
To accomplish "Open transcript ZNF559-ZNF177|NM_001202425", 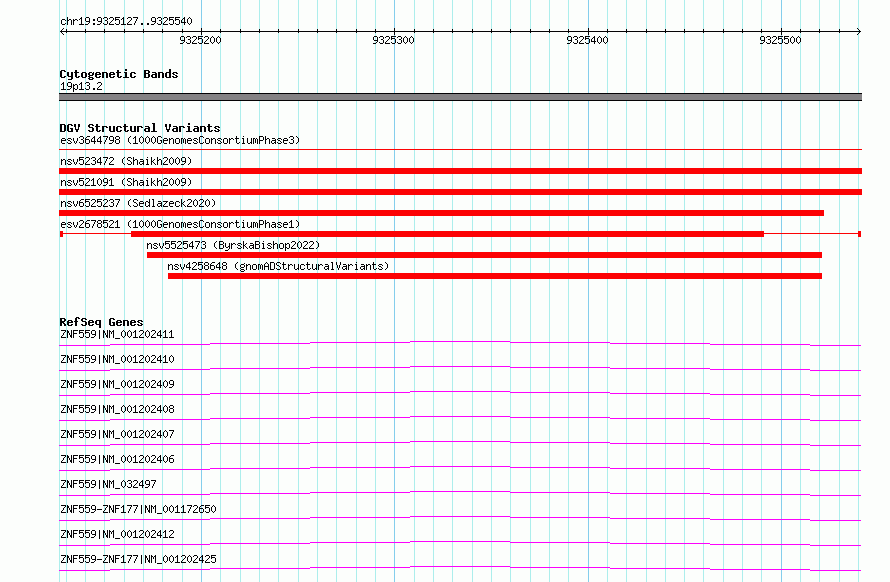I will [x=138, y=559].
